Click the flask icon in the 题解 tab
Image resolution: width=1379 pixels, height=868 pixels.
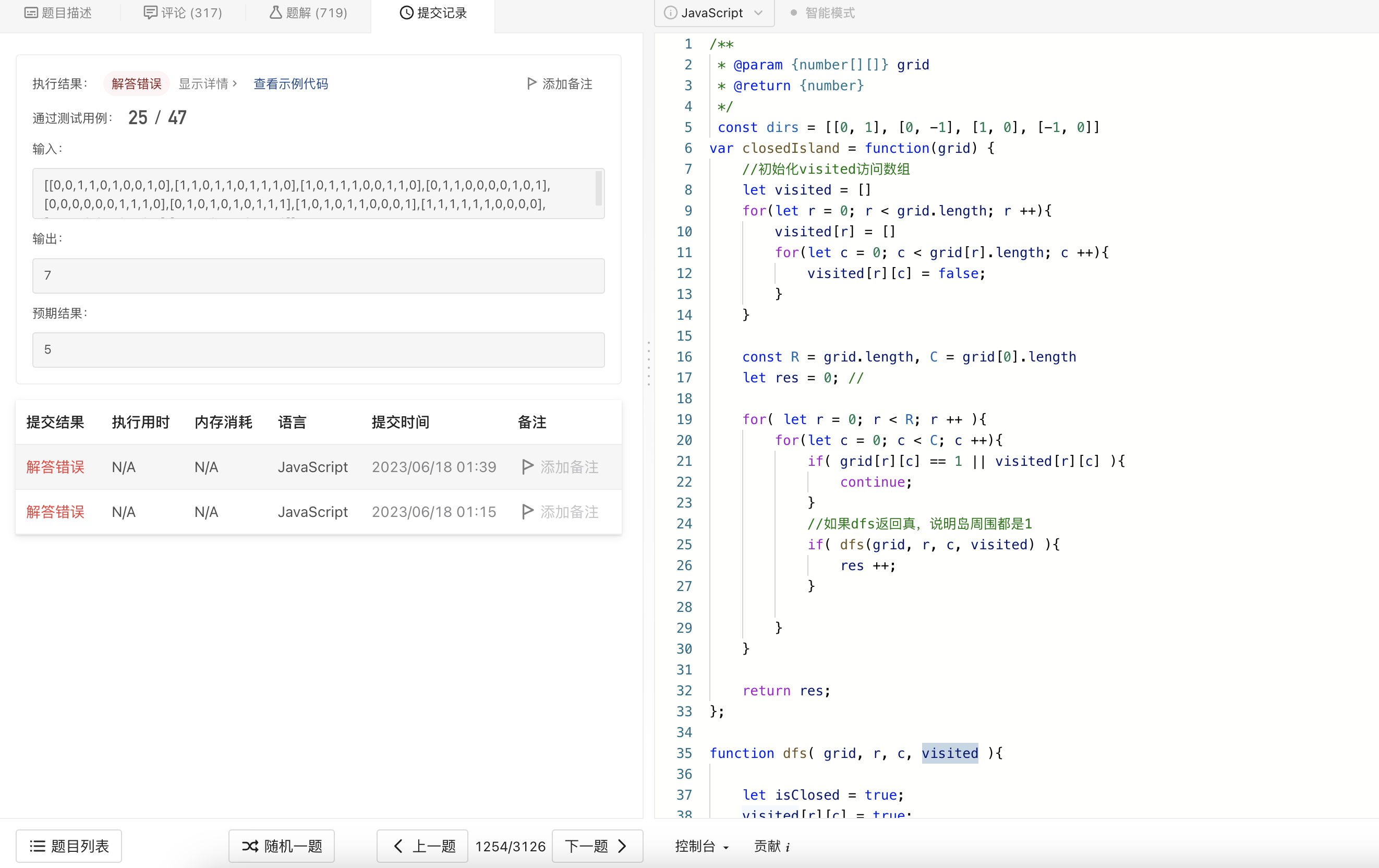tap(275, 13)
